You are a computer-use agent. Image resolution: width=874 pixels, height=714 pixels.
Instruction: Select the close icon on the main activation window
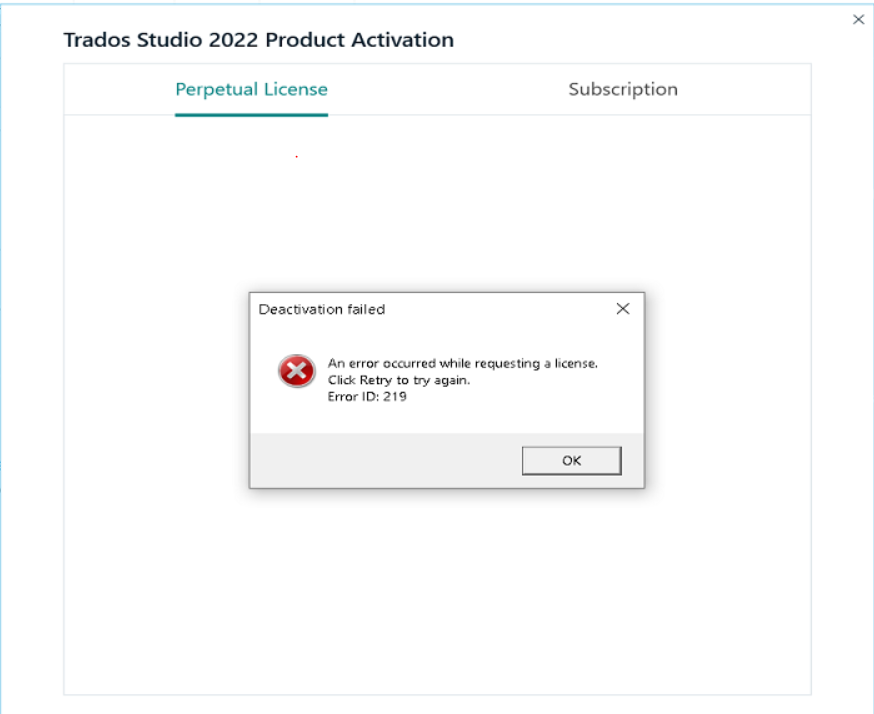[860, 18]
